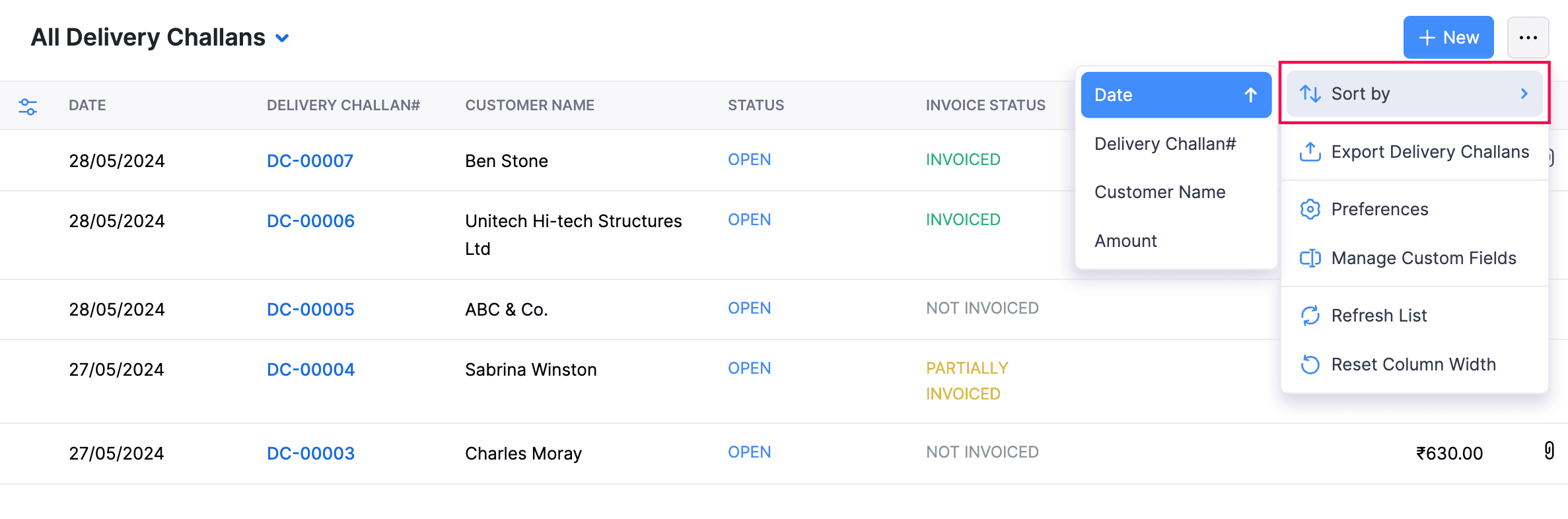Open delivery challan DC-00005
Image resolution: width=1568 pixels, height=519 pixels.
310,309
